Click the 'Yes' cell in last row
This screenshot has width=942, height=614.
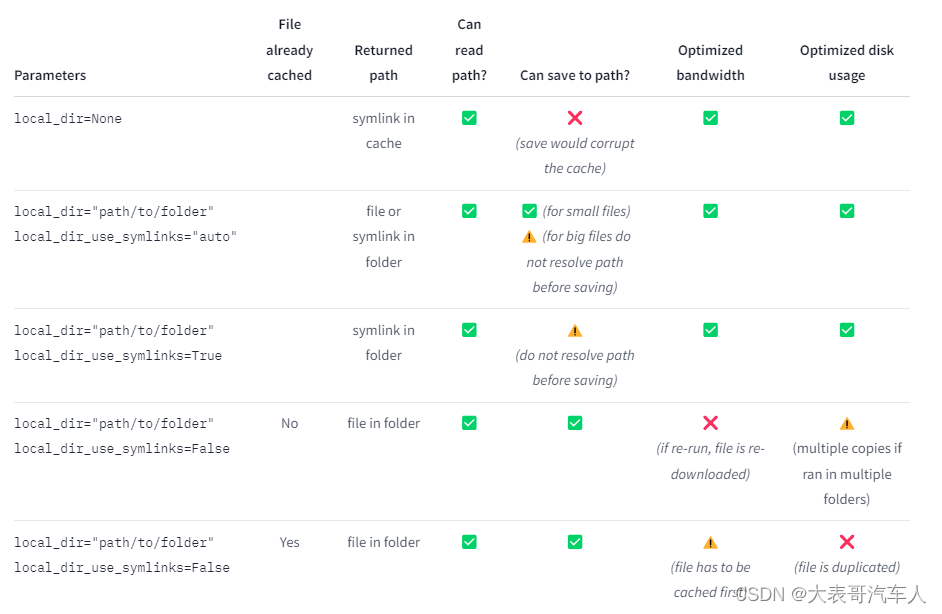290,542
